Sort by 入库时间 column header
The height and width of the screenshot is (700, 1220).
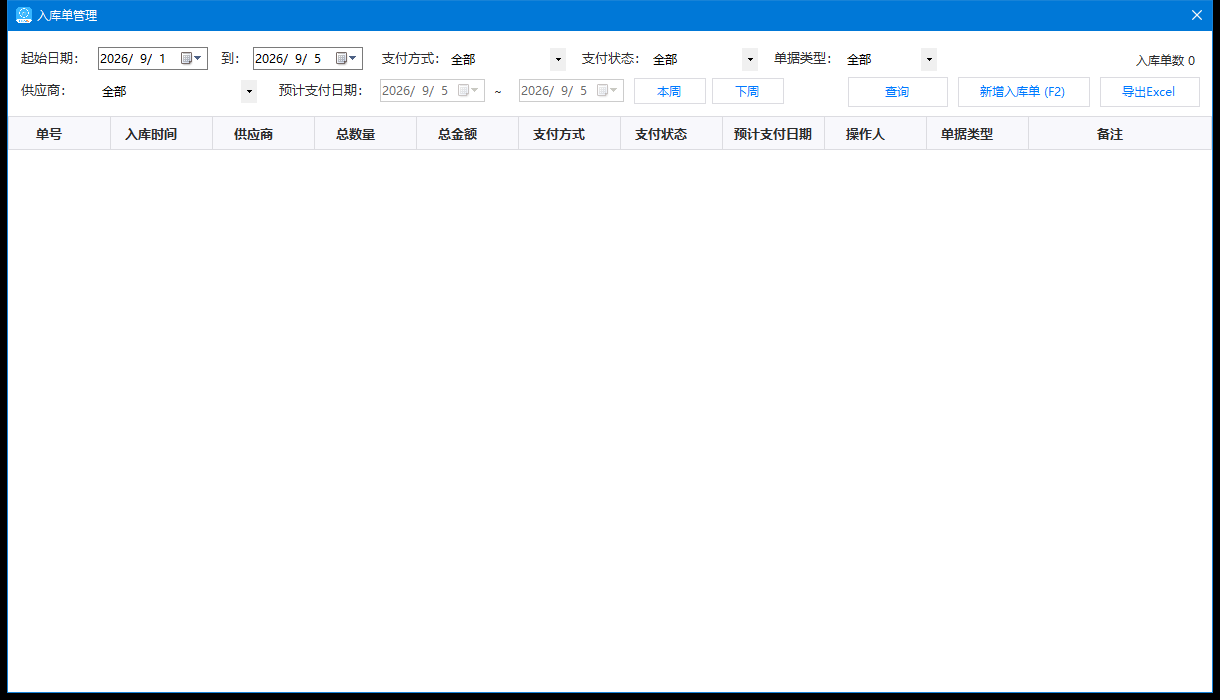pos(161,133)
